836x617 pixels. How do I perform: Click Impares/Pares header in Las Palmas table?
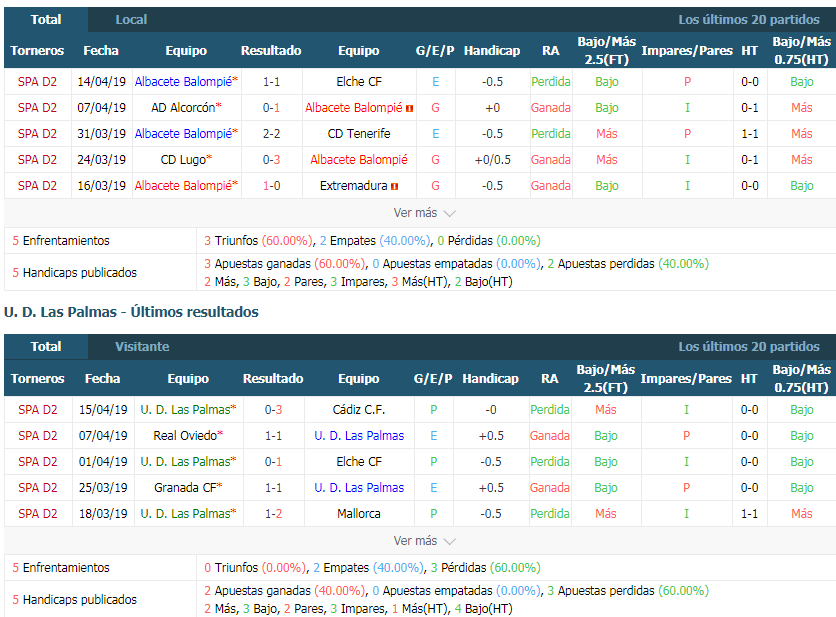686,379
